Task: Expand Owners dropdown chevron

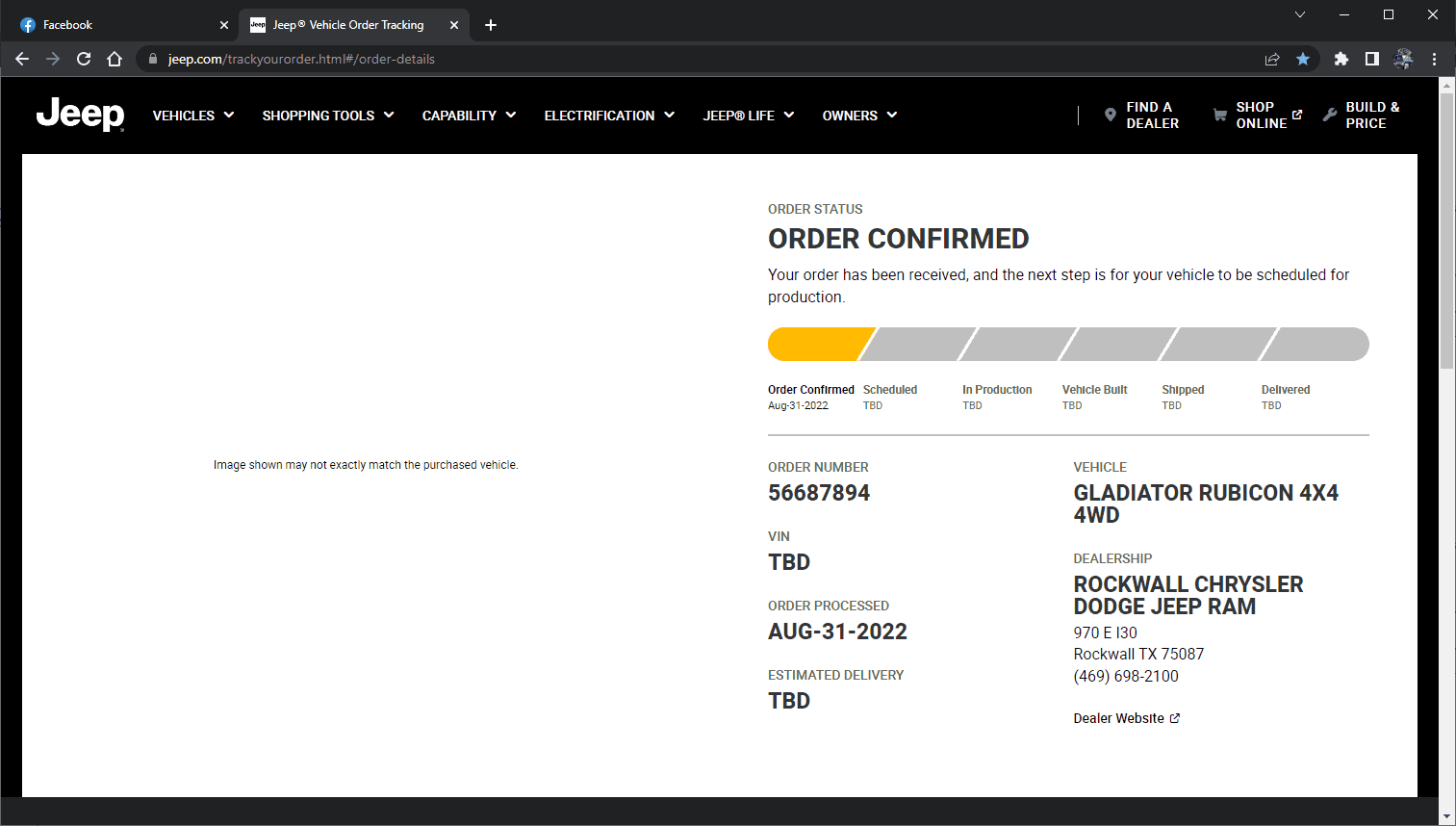Action: coord(892,115)
